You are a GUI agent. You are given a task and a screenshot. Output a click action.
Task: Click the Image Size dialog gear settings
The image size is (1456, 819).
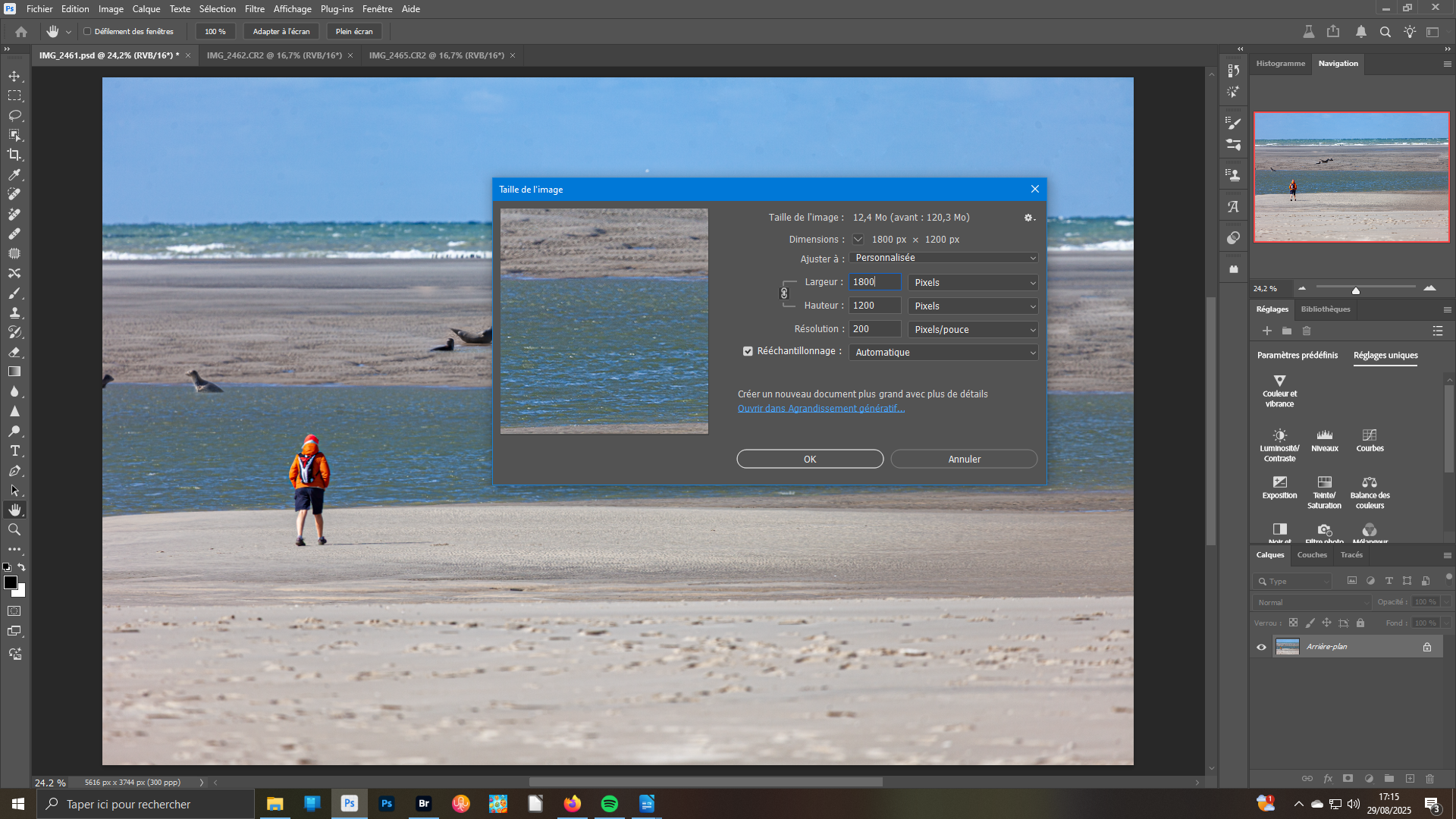click(1029, 218)
